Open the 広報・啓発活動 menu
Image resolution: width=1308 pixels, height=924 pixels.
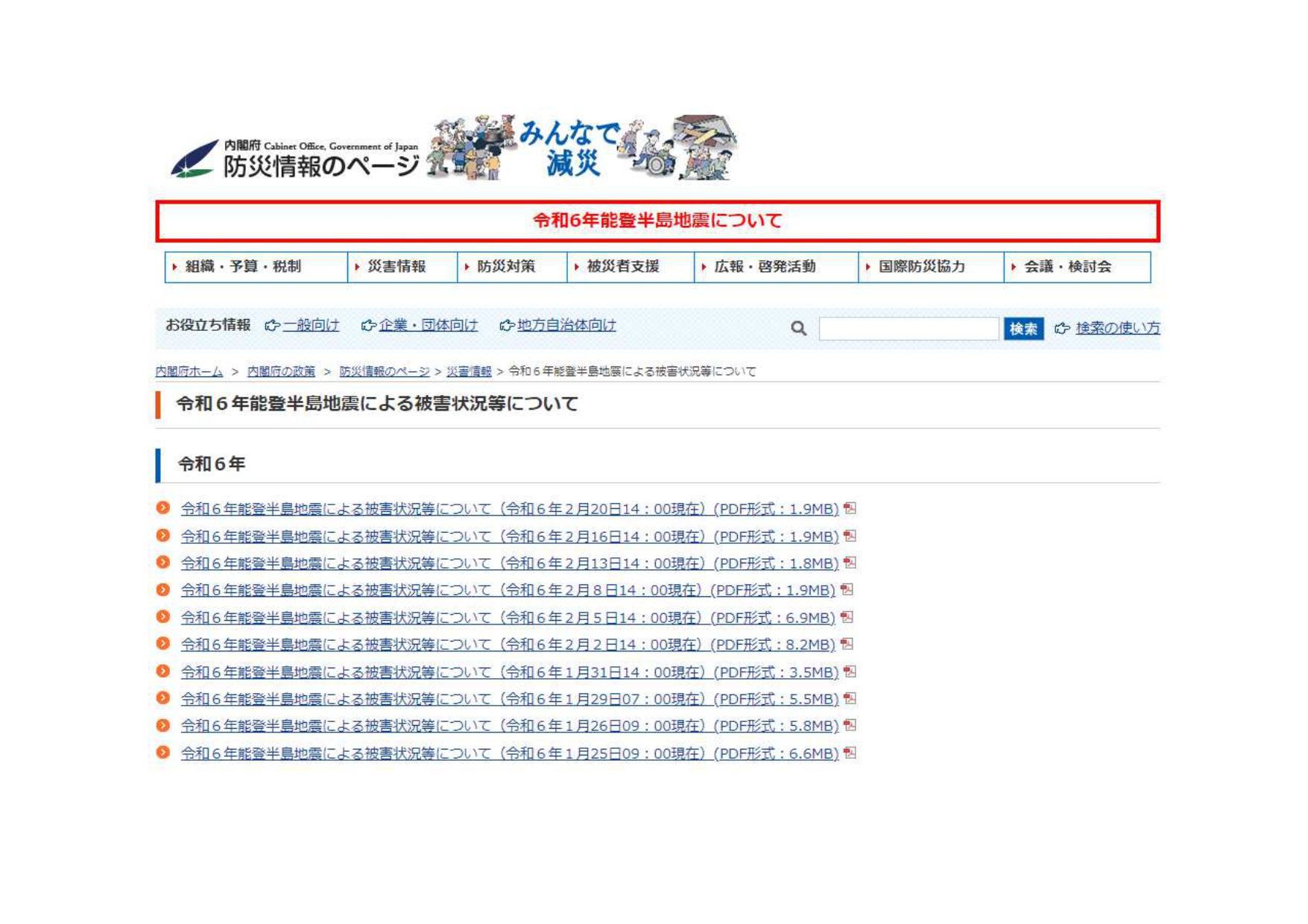pyautogui.click(x=776, y=267)
